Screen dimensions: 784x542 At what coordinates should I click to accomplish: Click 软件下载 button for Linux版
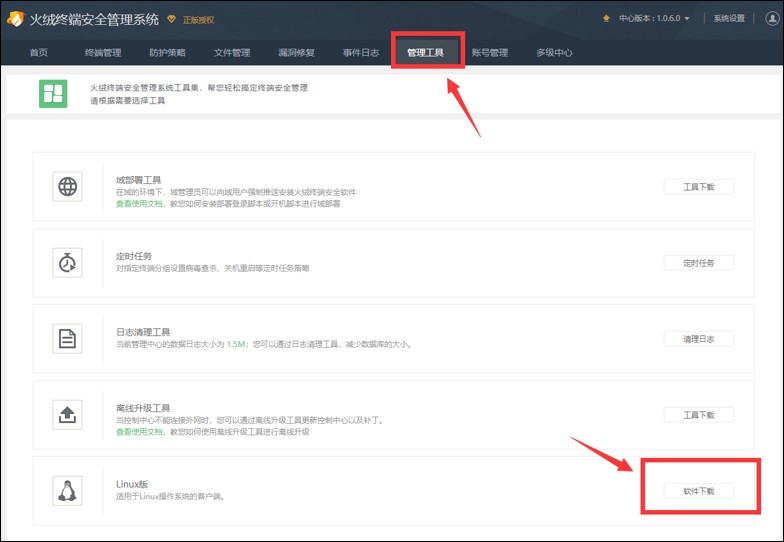click(699, 490)
